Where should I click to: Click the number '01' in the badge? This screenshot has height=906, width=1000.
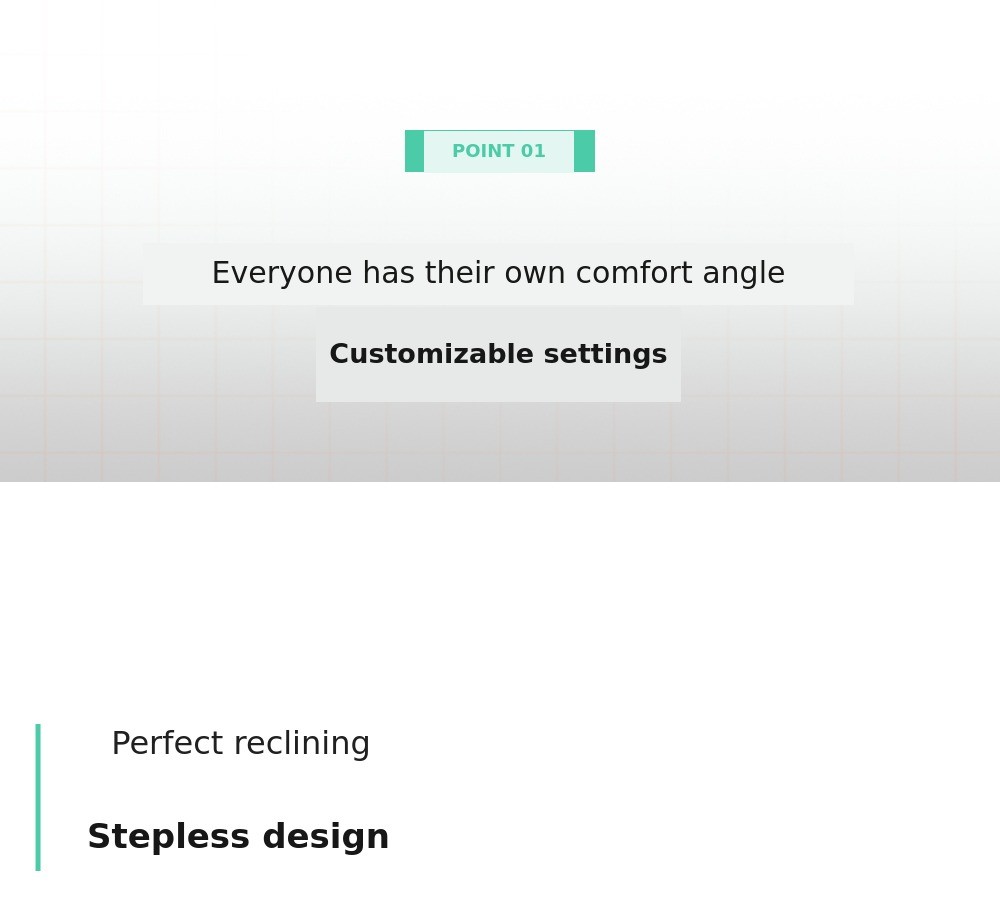pos(531,152)
